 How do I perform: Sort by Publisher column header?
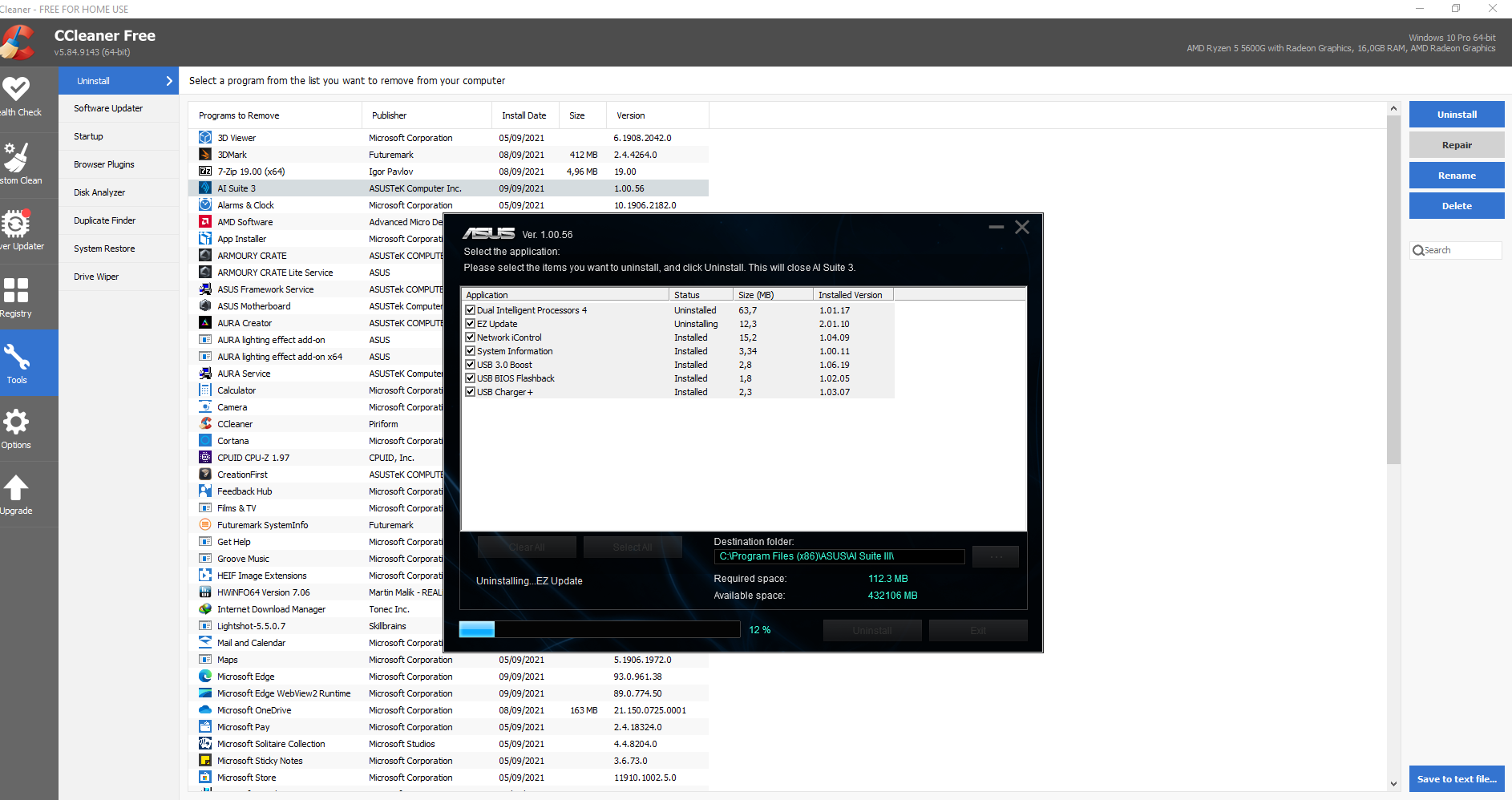[x=389, y=115]
